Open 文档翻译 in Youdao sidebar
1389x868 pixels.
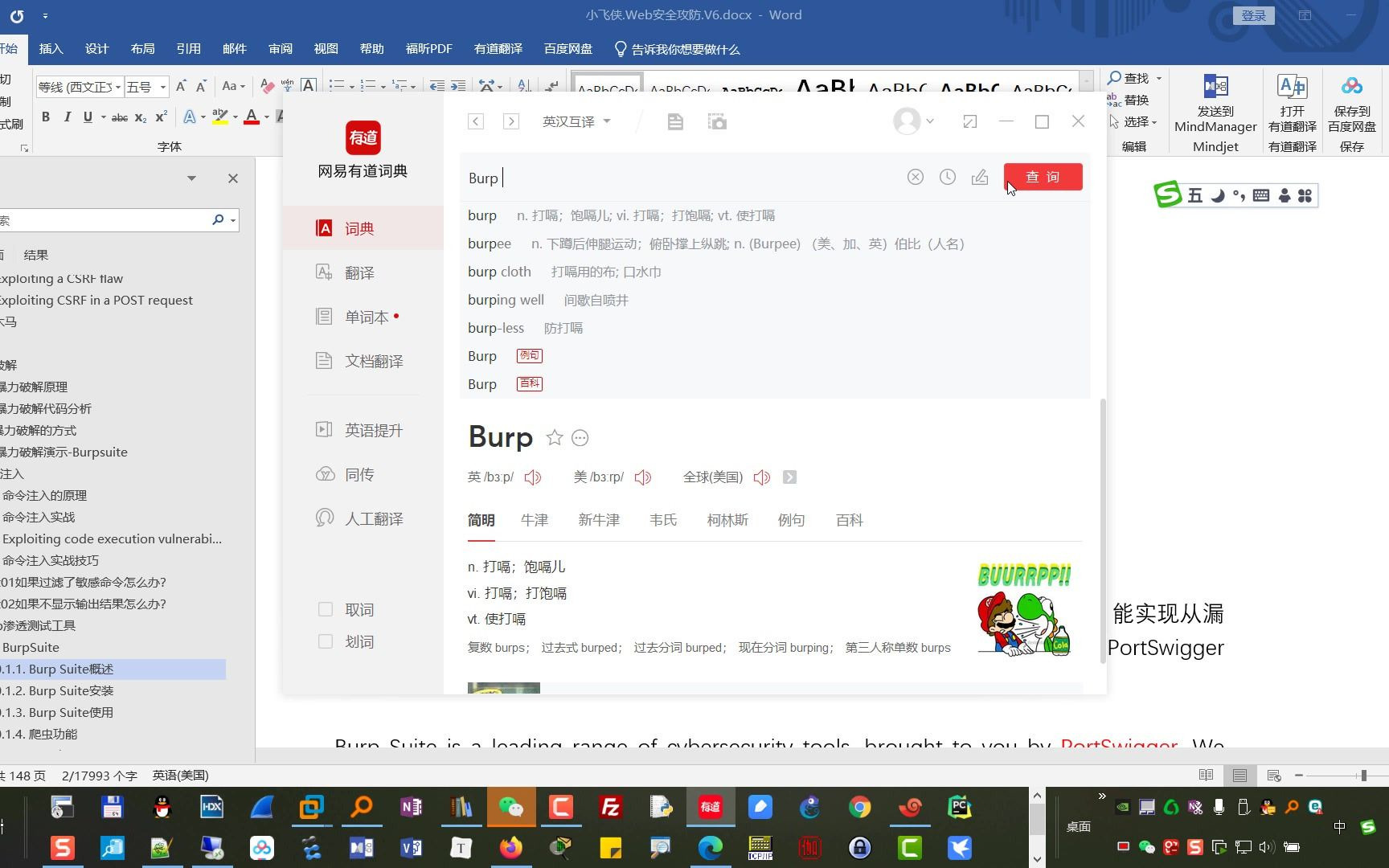[x=363, y=361]
